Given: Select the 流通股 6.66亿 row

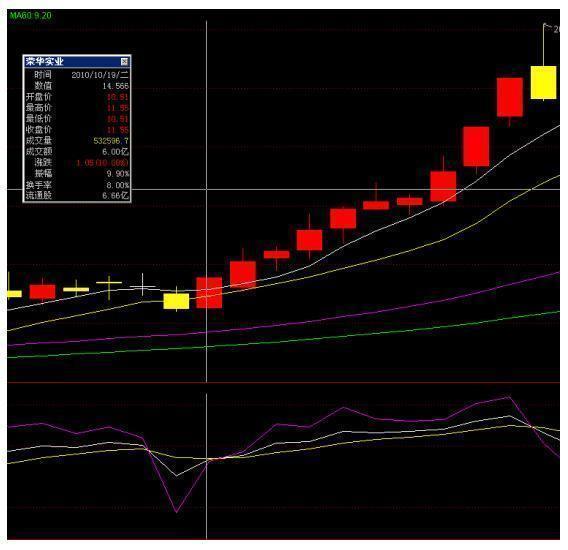Looking at the screenshot, I should (x=77, y=196).
